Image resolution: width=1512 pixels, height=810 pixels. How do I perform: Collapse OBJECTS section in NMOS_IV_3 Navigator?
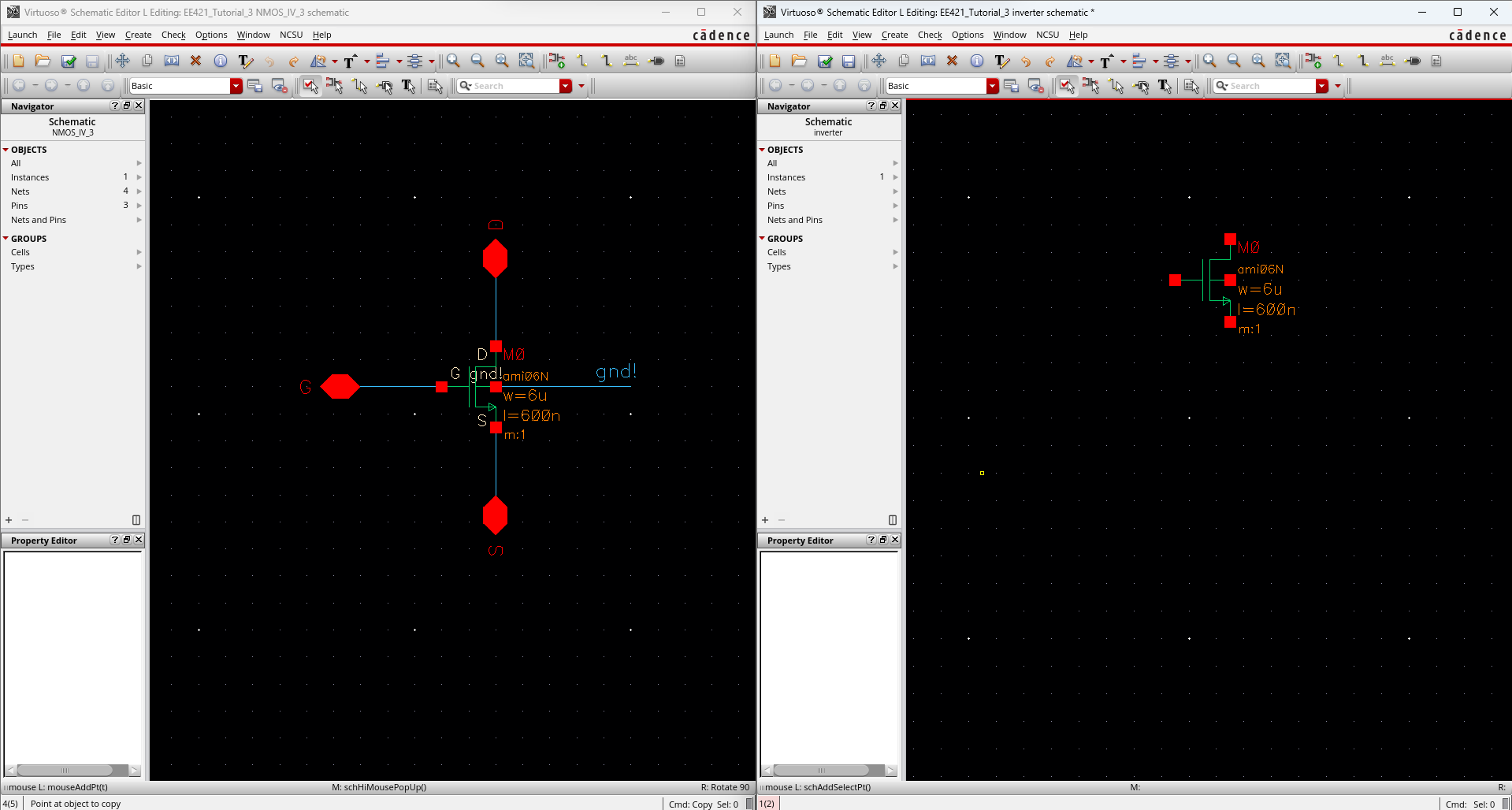pos(6,150)
